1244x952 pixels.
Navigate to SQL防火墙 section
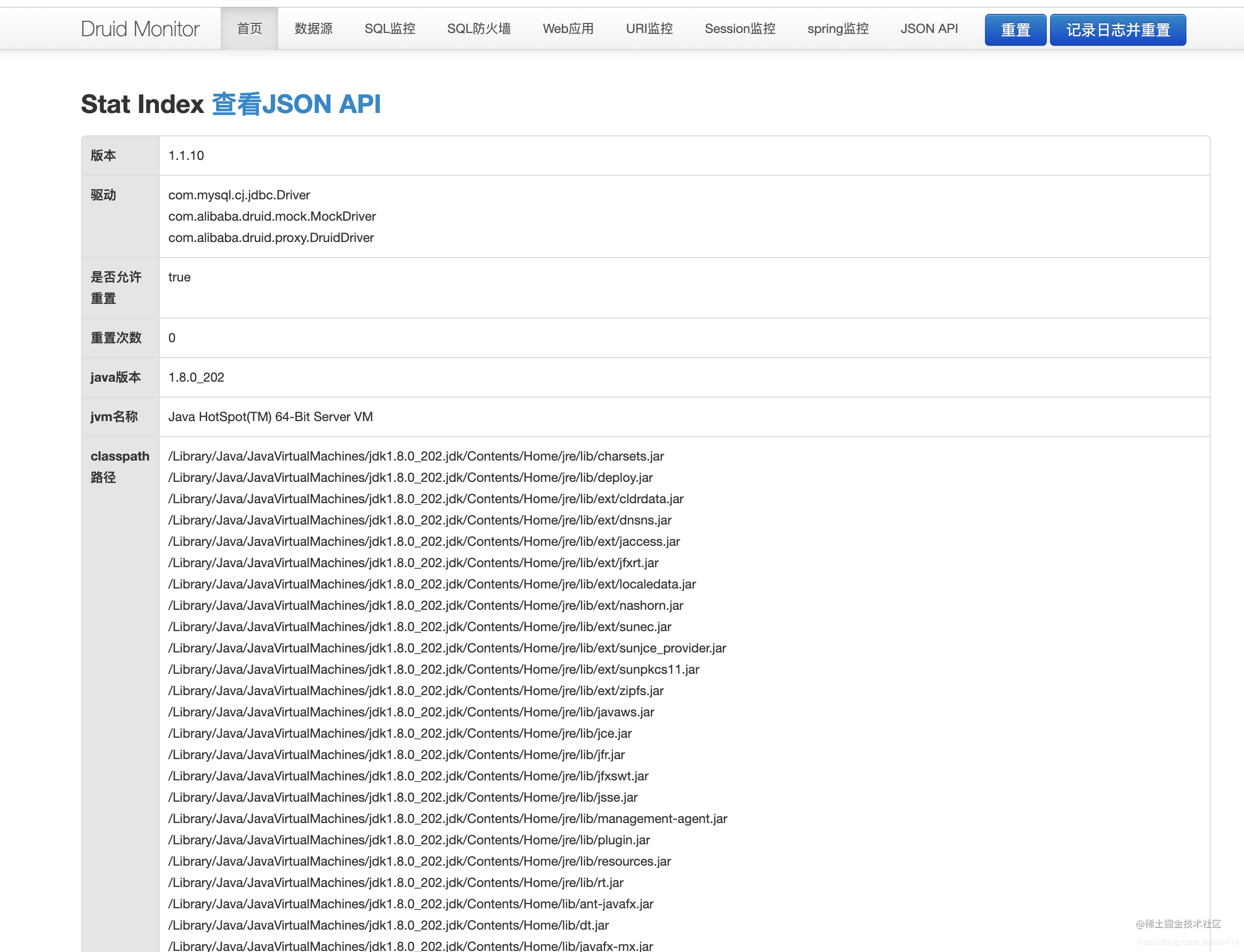point(479,28)
